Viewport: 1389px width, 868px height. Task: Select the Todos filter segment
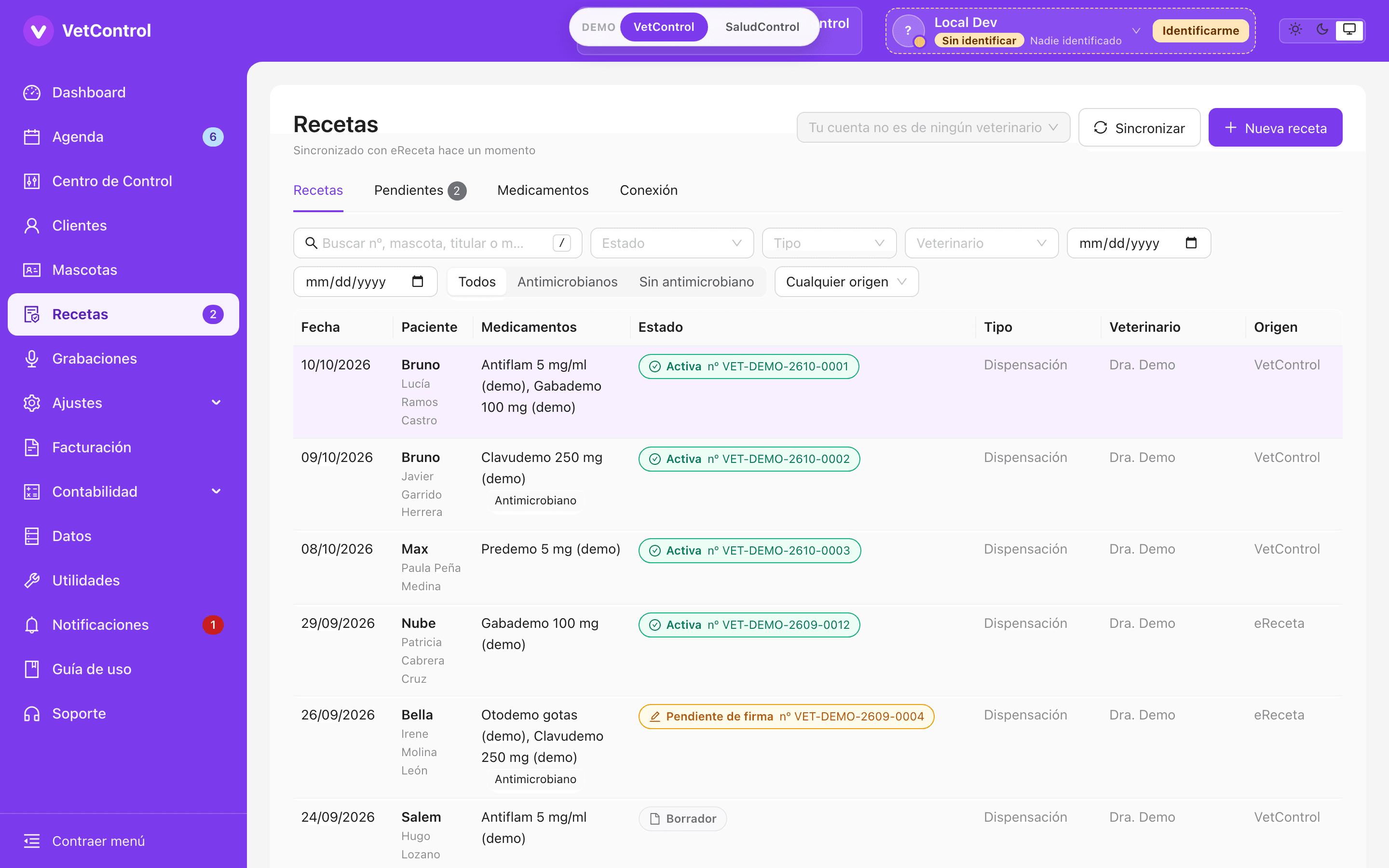(477, 282)
